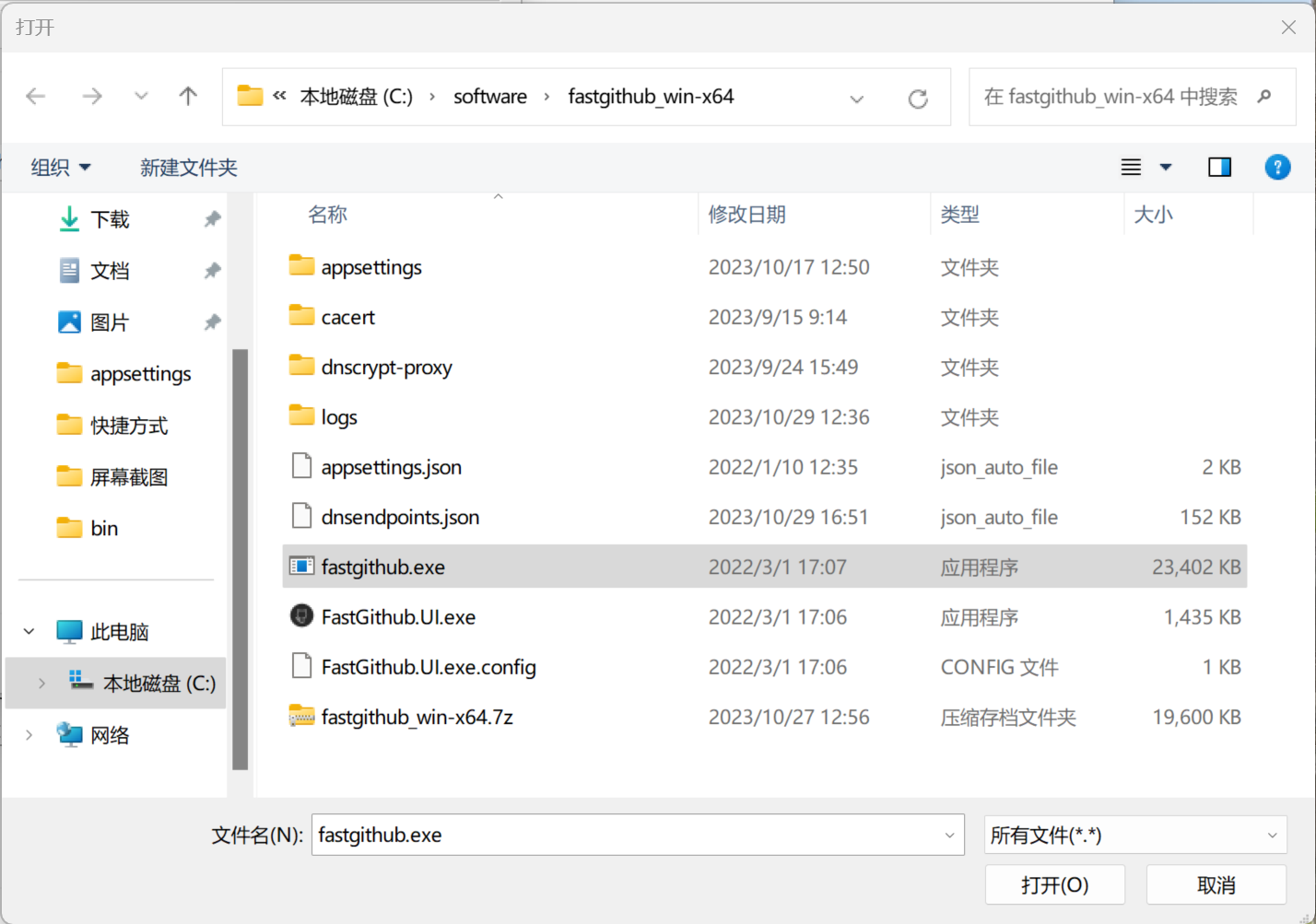Expand the Network tree node

[x=29, y=735]
